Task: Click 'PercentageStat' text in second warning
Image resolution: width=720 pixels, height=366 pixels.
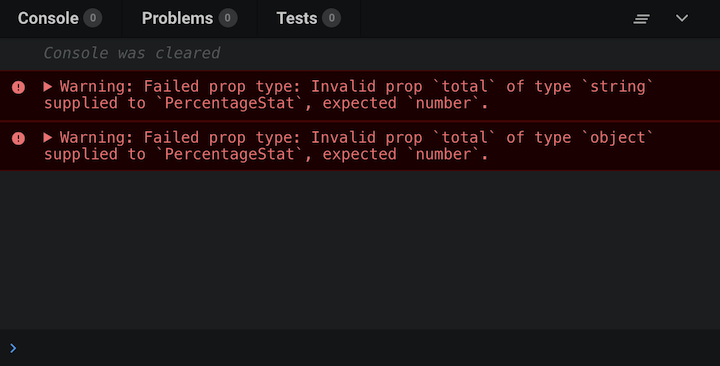Action: pos(230,154)
